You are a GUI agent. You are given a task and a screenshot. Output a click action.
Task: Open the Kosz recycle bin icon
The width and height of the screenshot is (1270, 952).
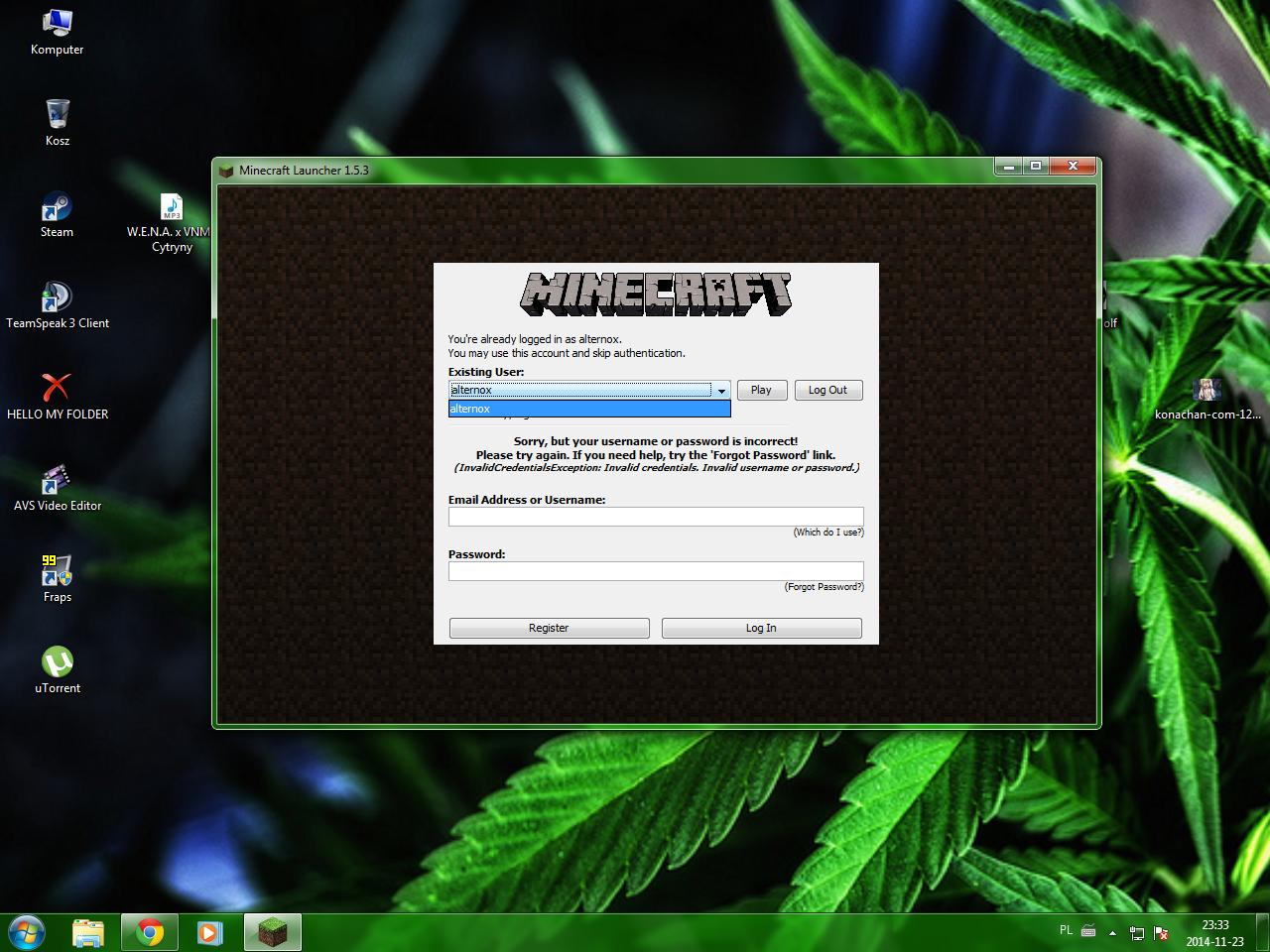(57, 123)
